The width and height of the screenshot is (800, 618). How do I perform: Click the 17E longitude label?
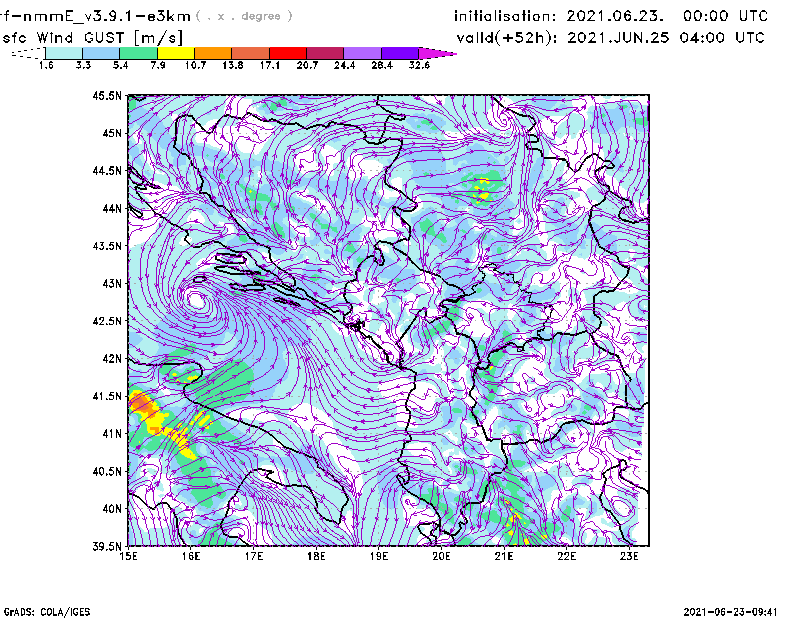tap(254, 556)
